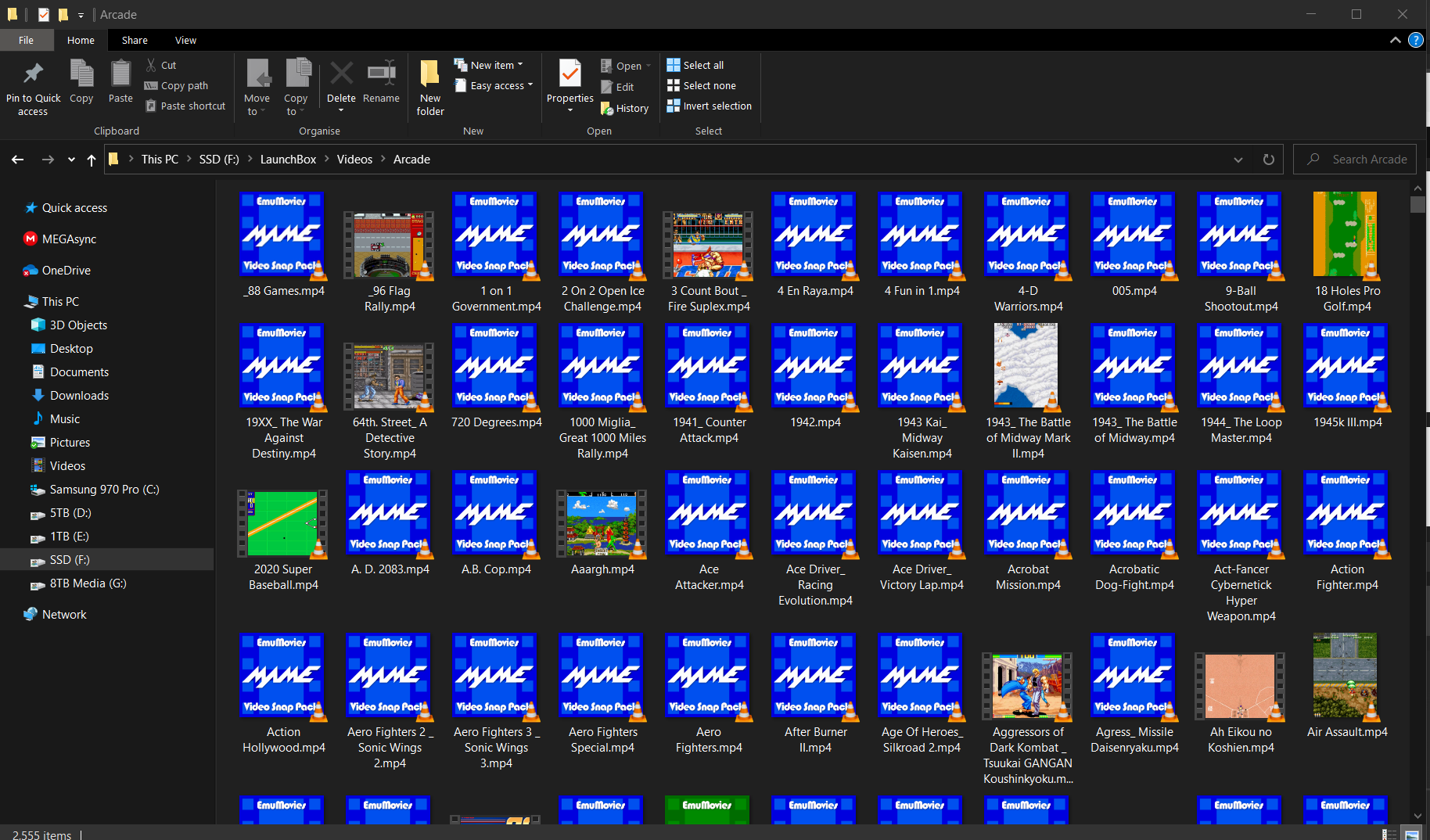The image size is (1430, 840).
Task: Click the Search Arcade field
Action: click(1354, 160)
